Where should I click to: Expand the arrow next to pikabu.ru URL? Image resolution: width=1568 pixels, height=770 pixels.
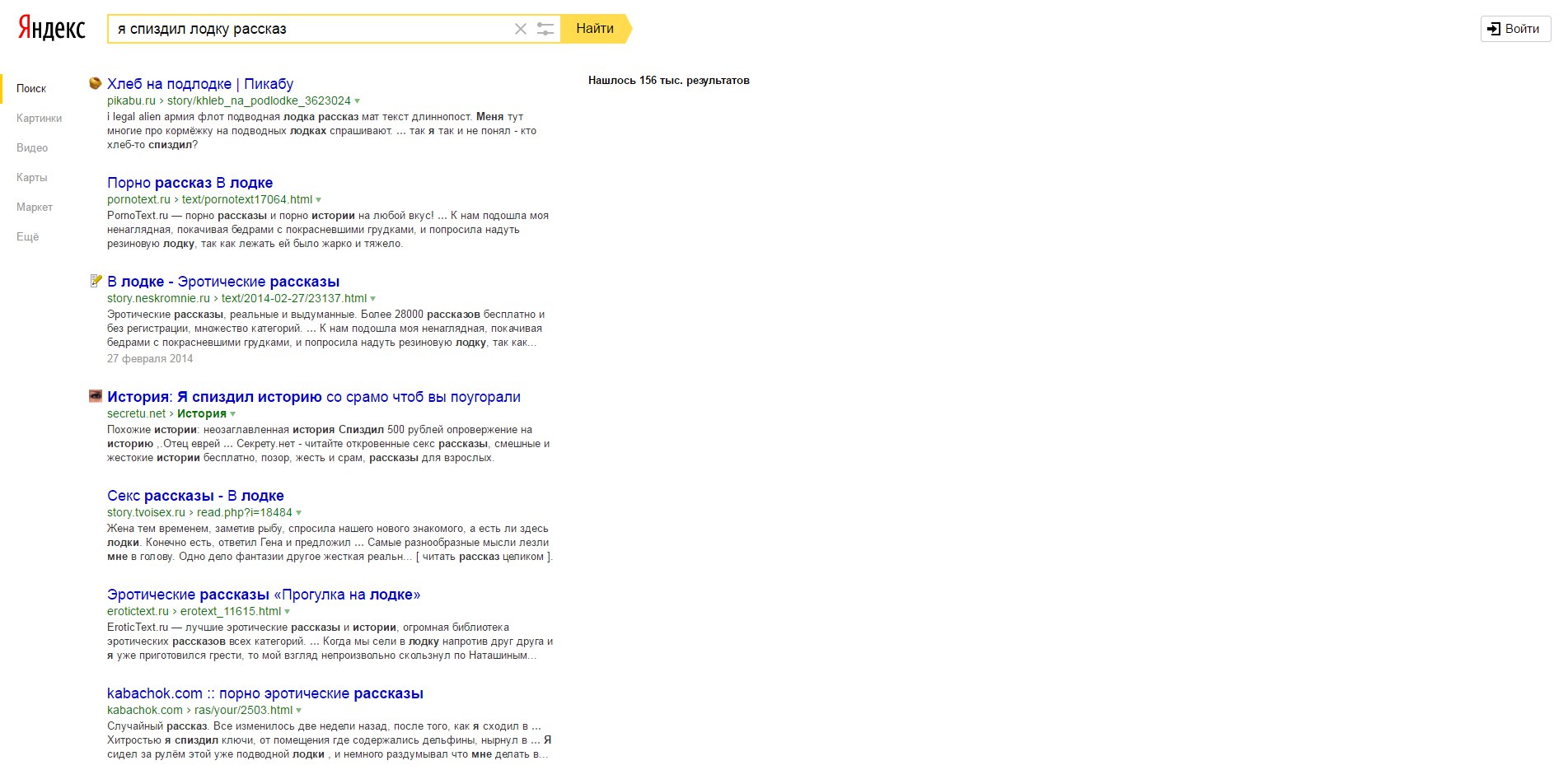[x=358, y=101]
